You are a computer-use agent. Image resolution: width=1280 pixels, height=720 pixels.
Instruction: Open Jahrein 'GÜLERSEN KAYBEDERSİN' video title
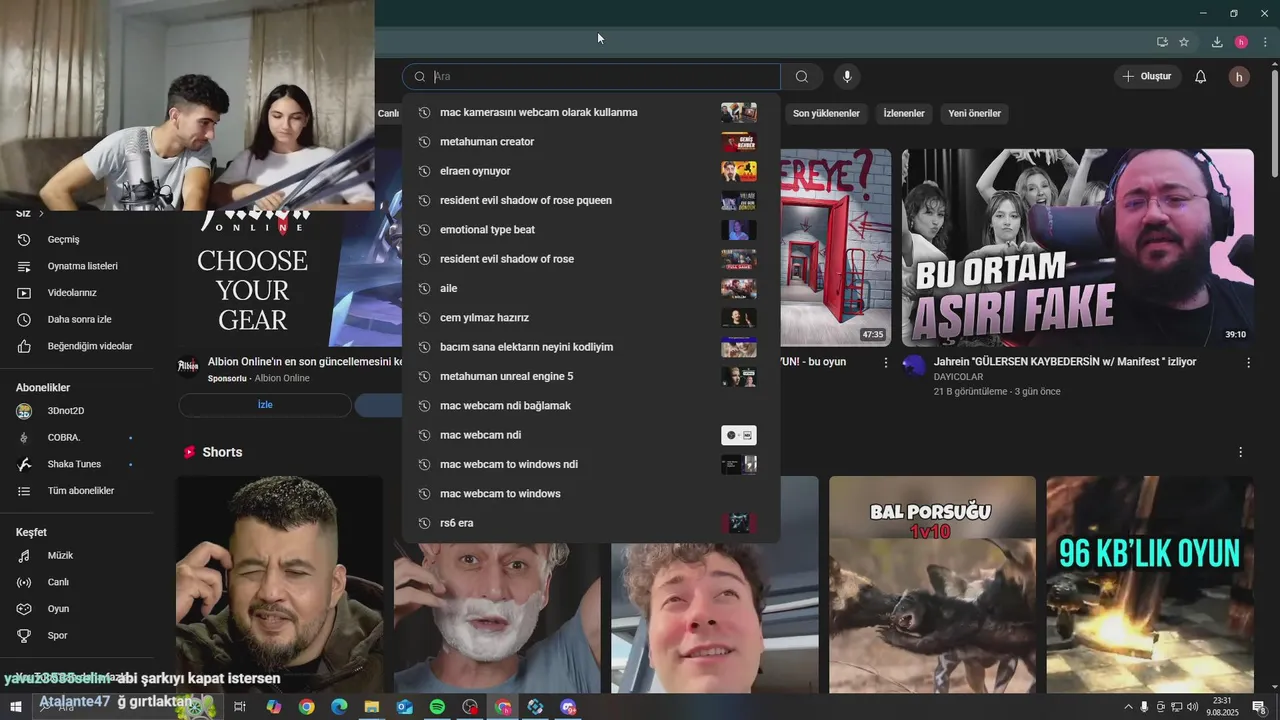tap(1065, 362)
